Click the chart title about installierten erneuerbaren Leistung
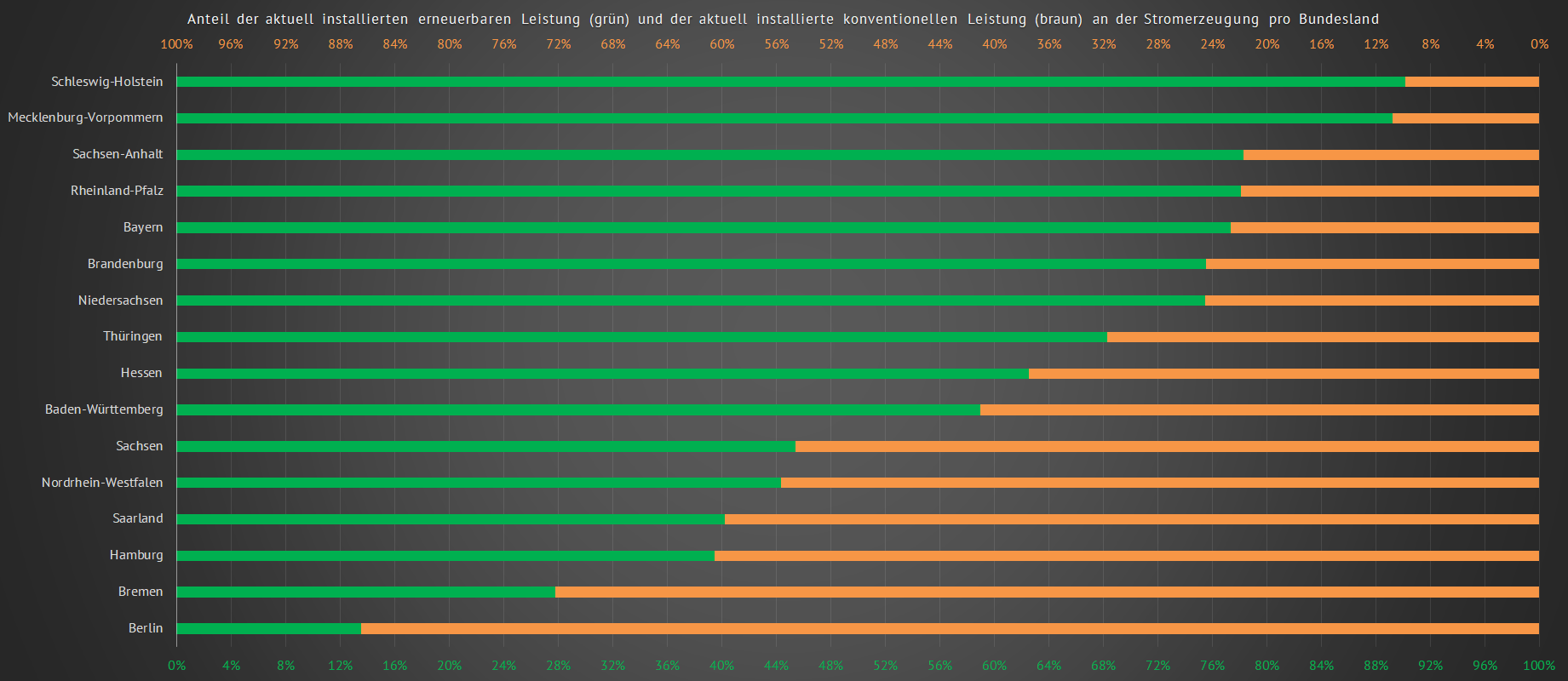Viewport: 1568px width, 681px height. (783, 19)
